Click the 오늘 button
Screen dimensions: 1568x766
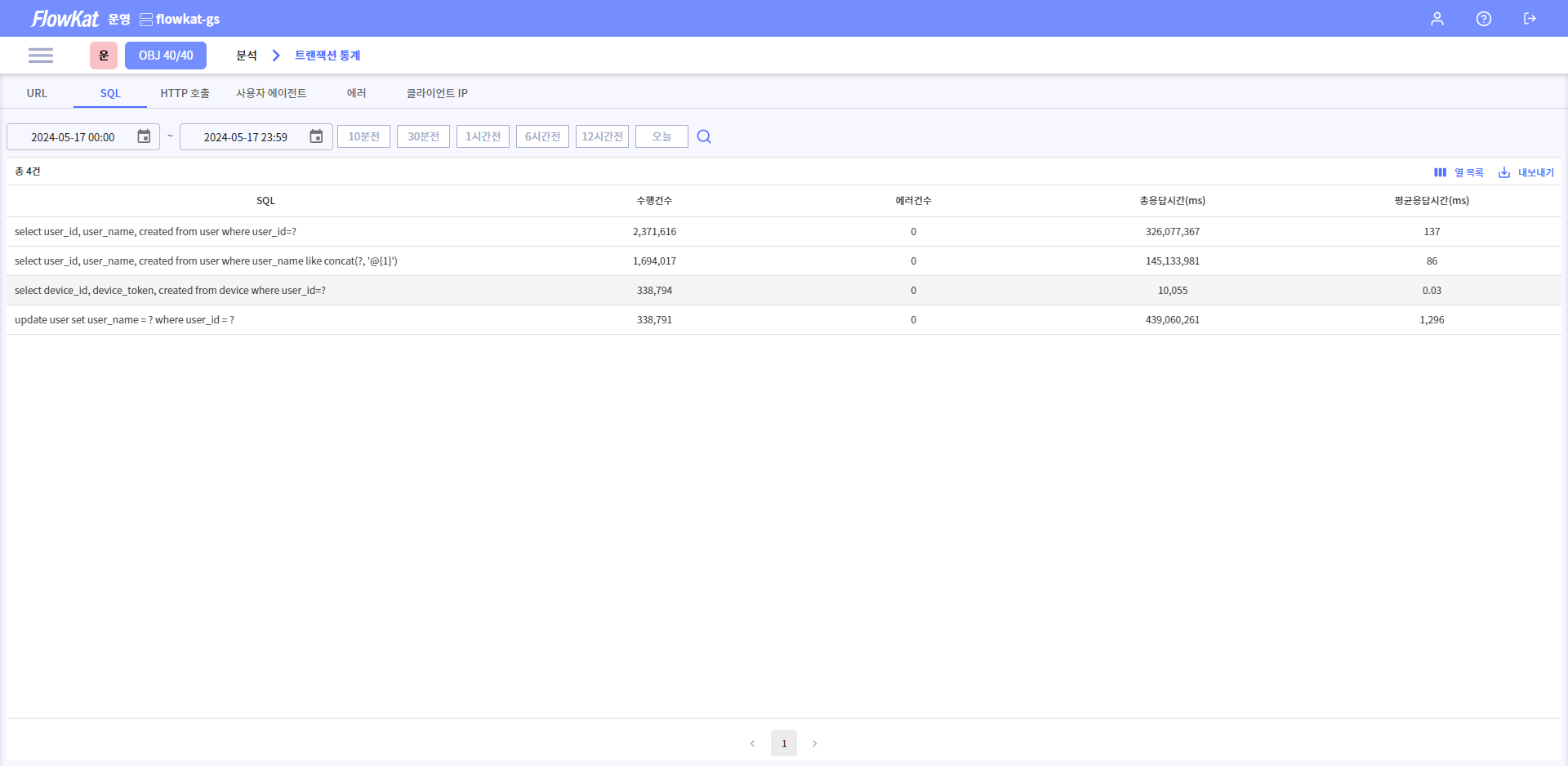click(661, 136)
